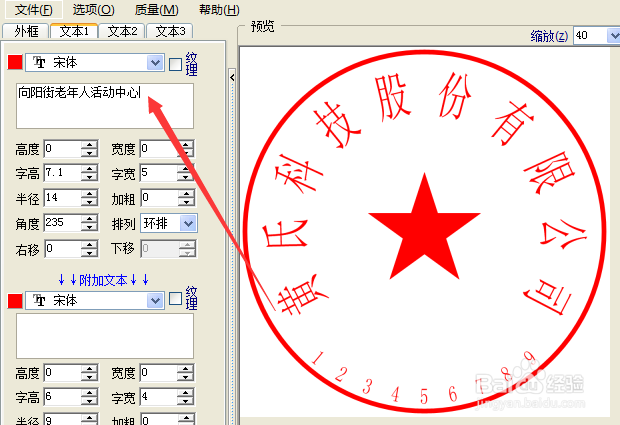Decrease 右移 with down arrow
620x425 pixels.
click(x=90, y=253)
